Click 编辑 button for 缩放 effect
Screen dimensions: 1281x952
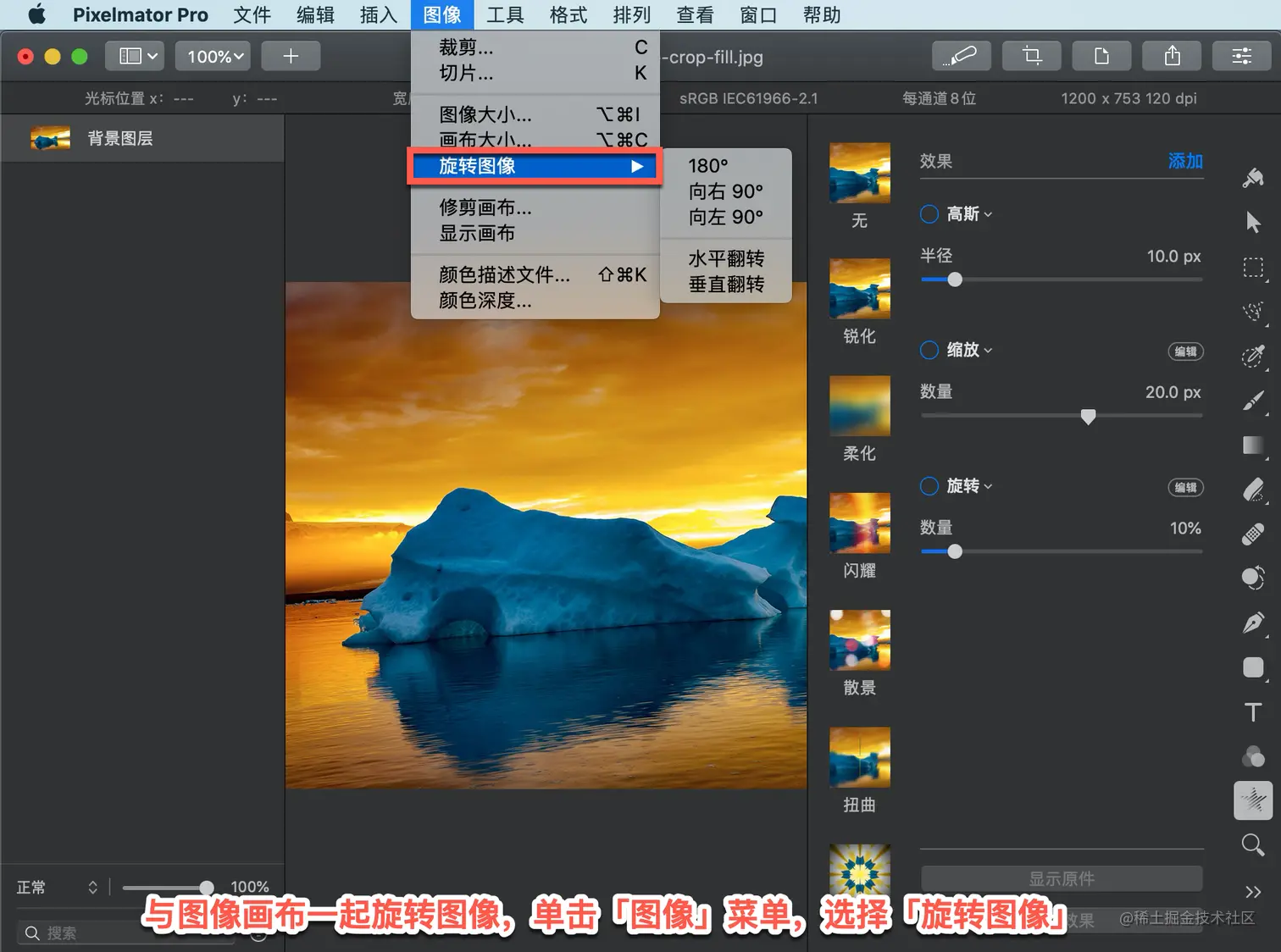tap(1185, 351)
